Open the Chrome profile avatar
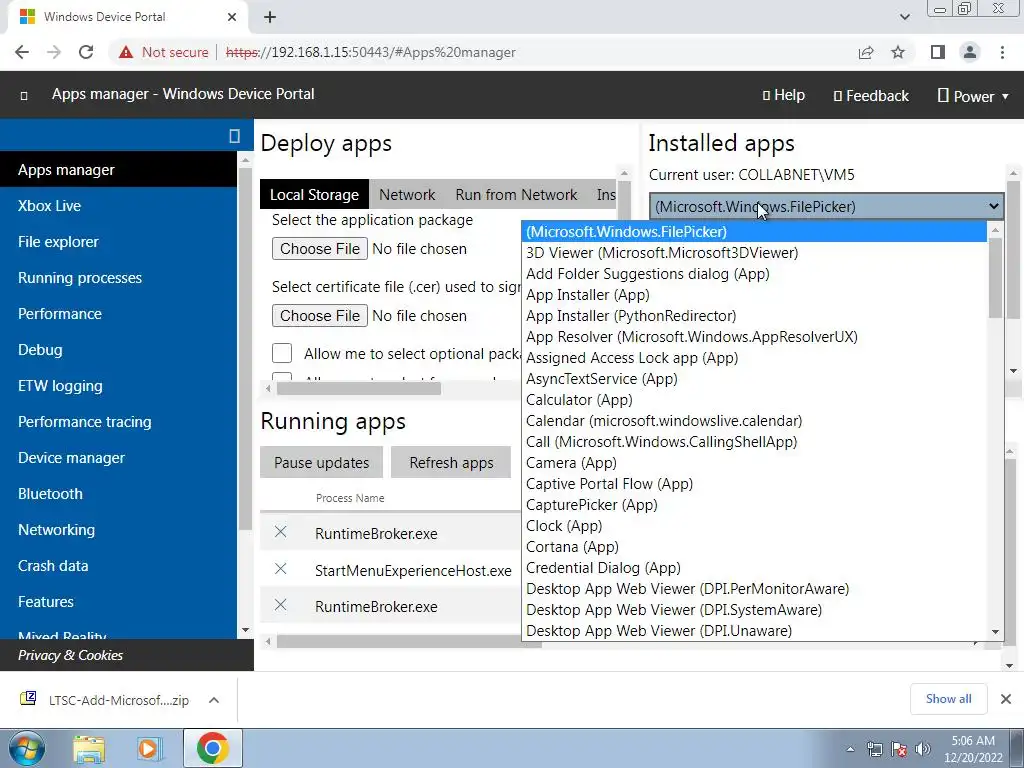Image resolution: width=1024 pixels, height=768 pixels. tap(970, 52)
